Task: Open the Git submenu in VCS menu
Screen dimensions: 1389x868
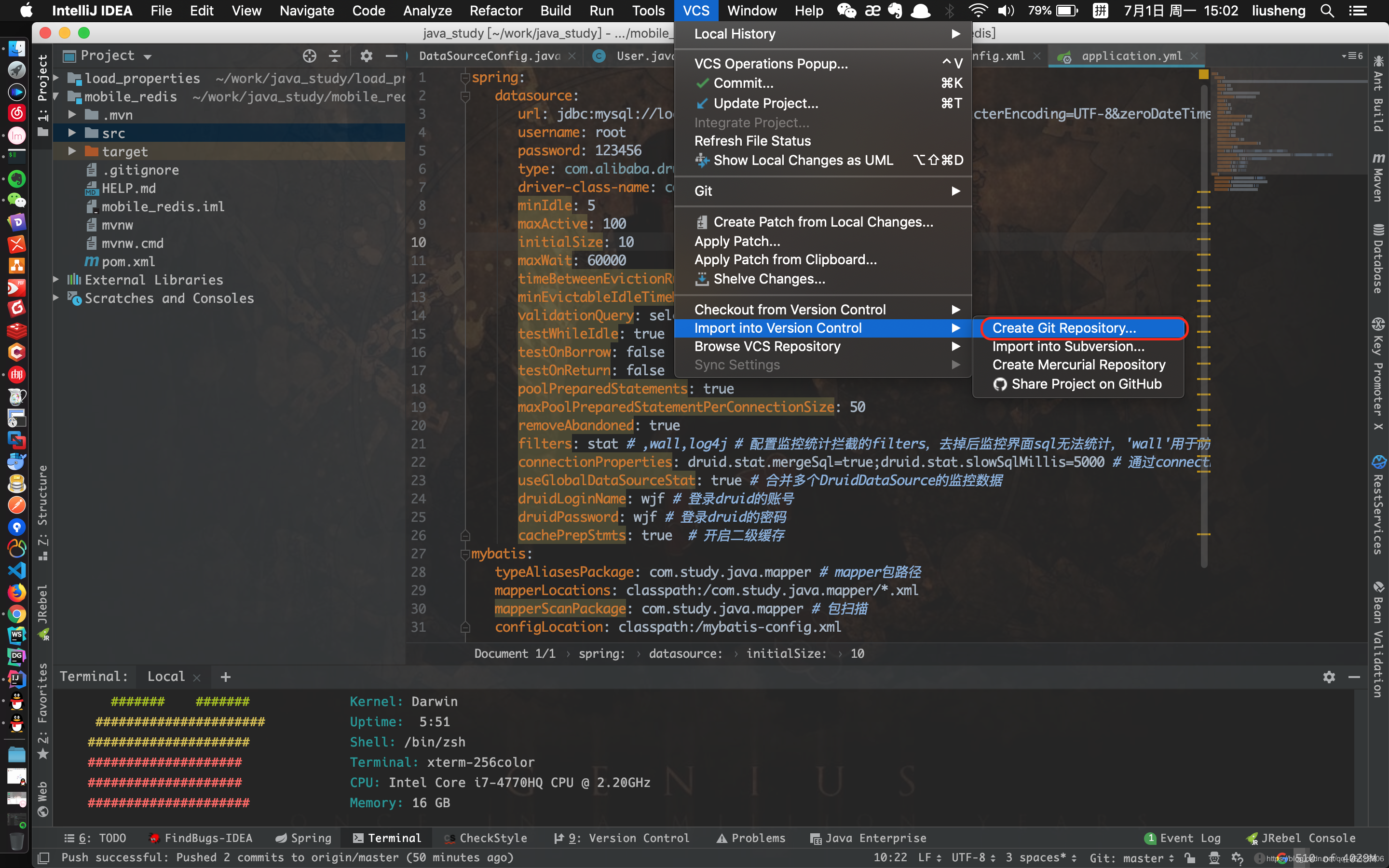Action: point(823,191)
